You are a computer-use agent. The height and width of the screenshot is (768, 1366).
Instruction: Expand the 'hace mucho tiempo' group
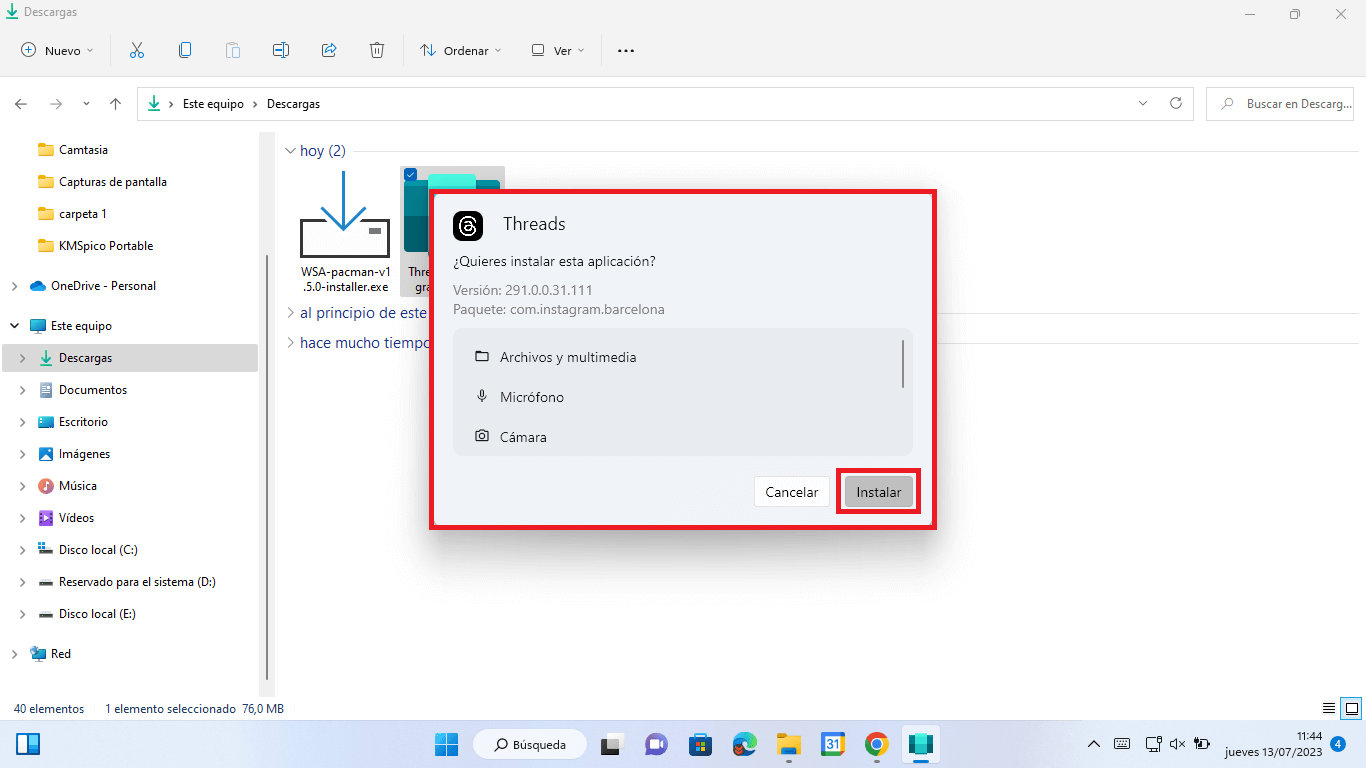290,343
